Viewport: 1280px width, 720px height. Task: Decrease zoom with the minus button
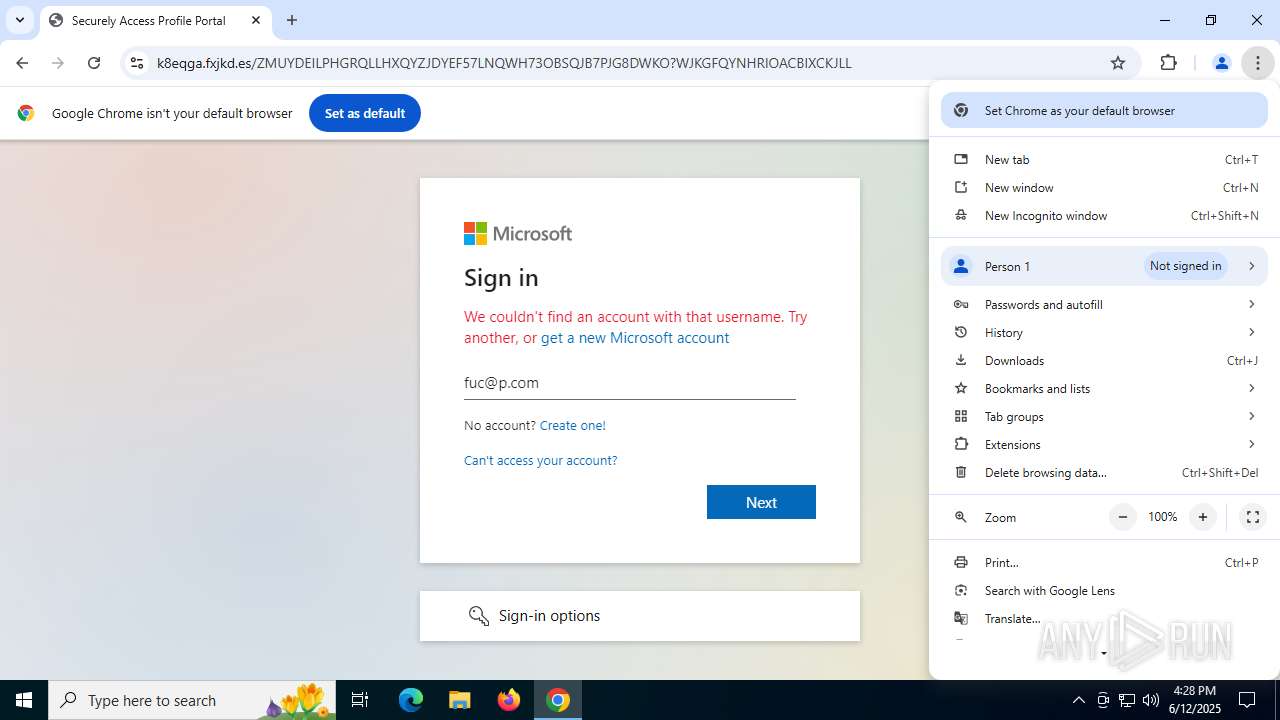1123,517
